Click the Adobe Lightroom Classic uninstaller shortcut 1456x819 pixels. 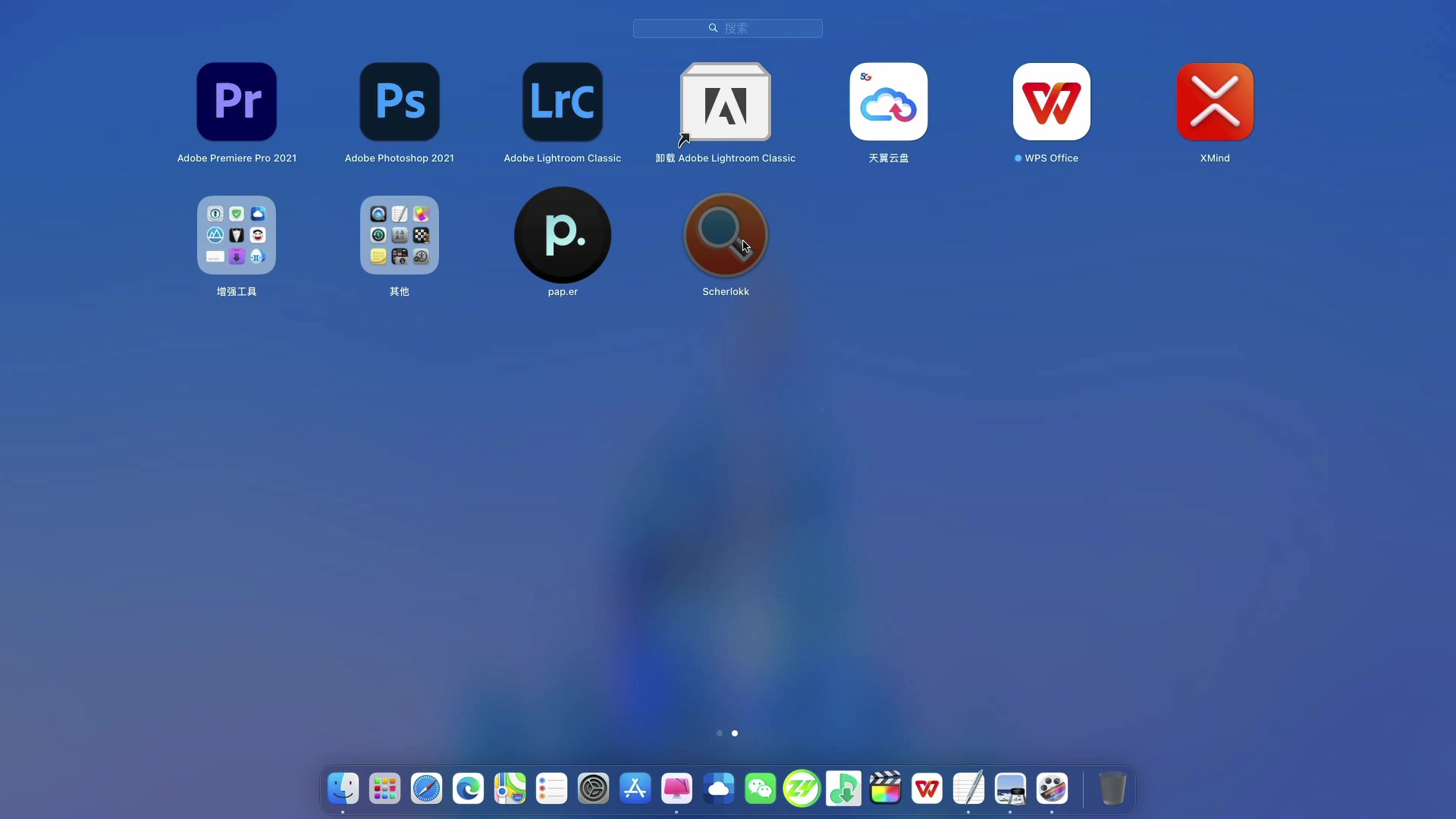726,102
